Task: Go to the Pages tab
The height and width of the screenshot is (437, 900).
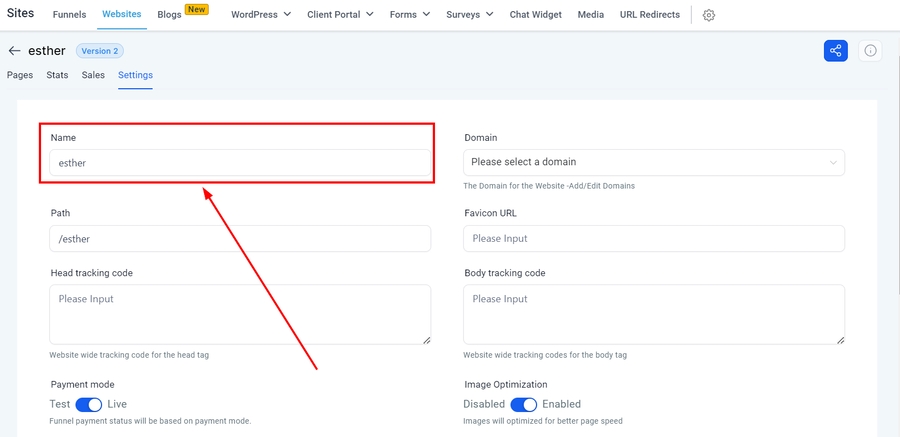Action: coord(20,75)
